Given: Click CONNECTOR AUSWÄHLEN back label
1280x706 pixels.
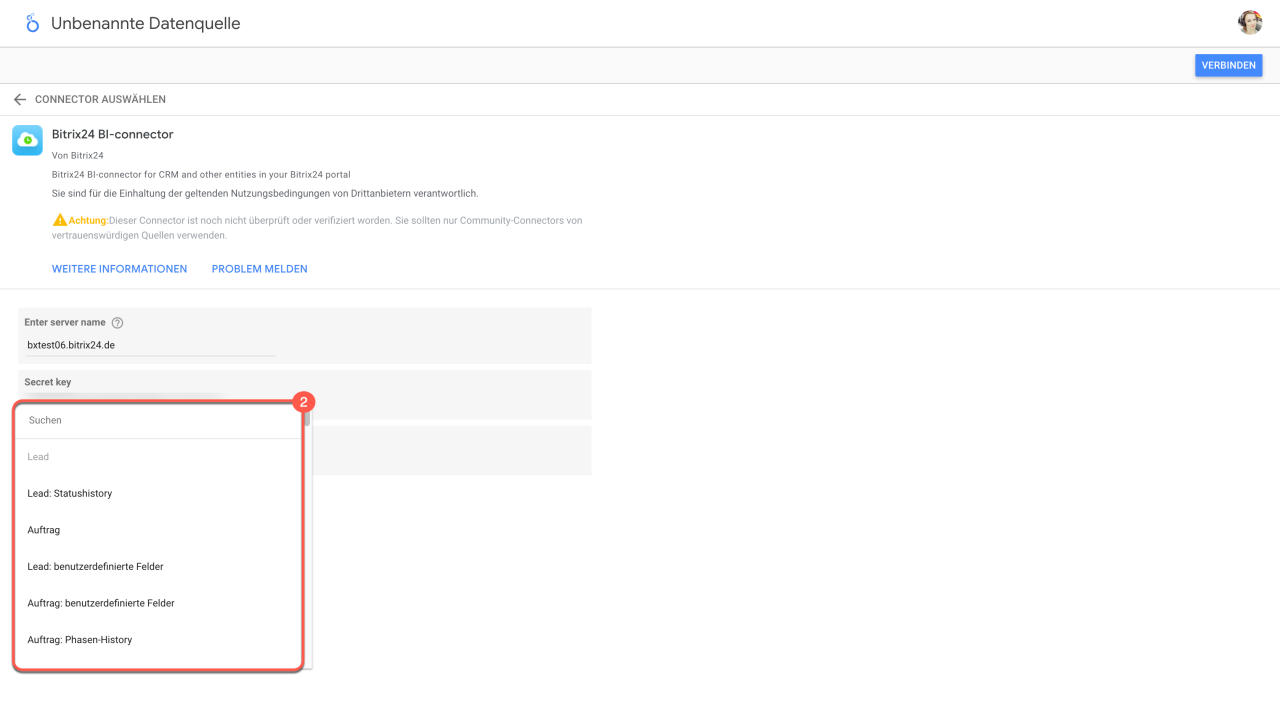Looking at the screenshot, I should (x=100, y=100).
